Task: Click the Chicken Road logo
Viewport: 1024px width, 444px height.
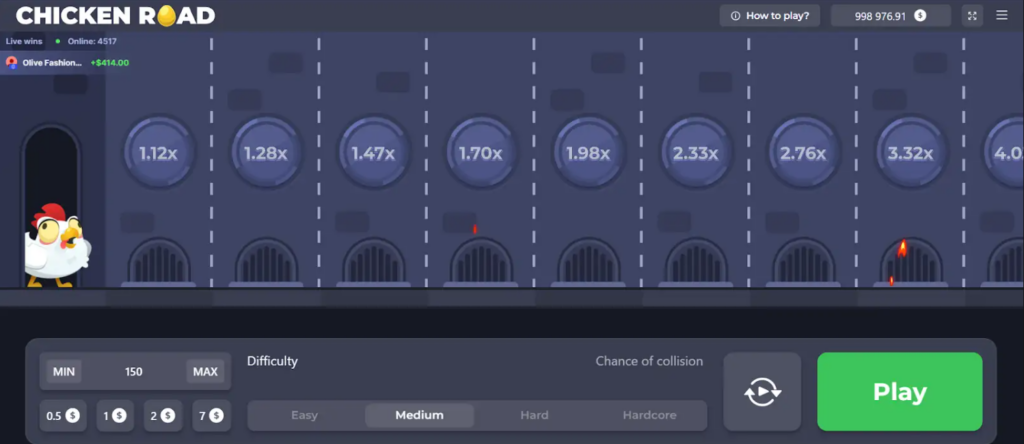Action: tap(116, 16)
